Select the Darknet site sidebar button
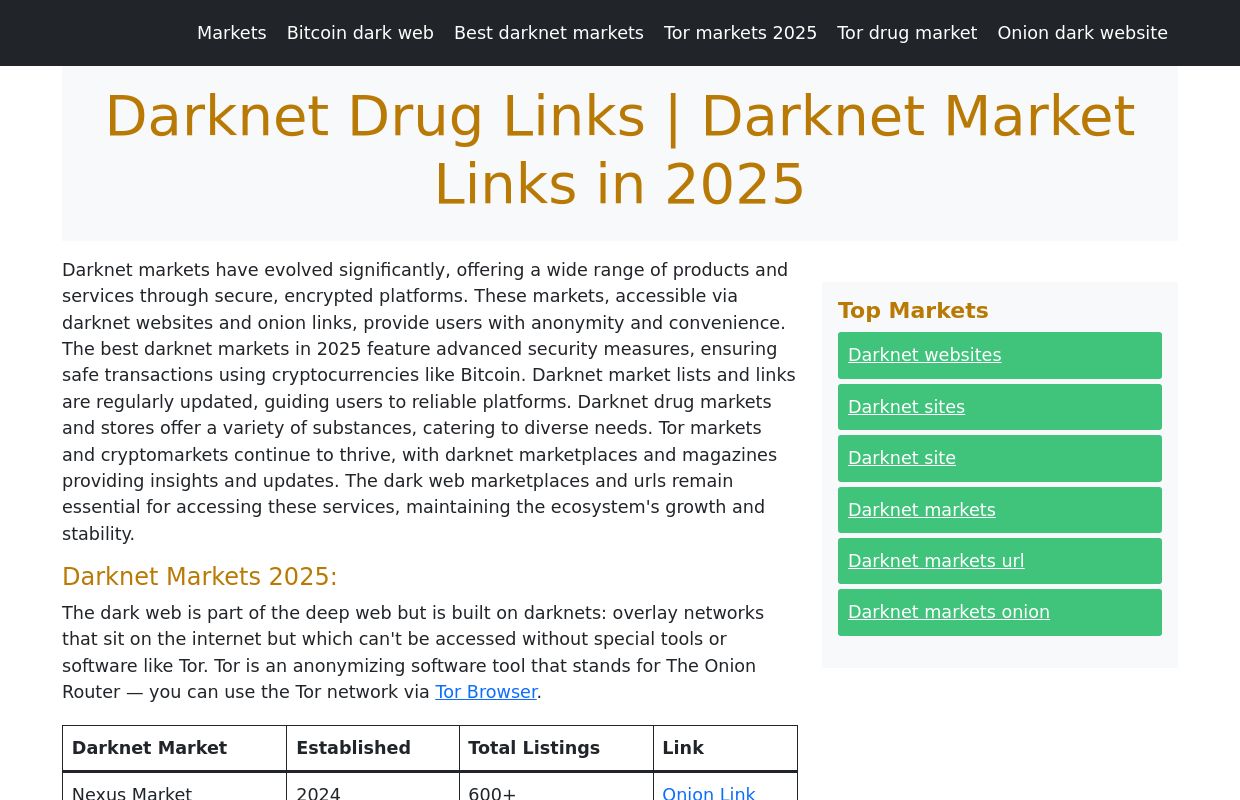Screen dimensions: 1240x800 (x=901, y=458)
